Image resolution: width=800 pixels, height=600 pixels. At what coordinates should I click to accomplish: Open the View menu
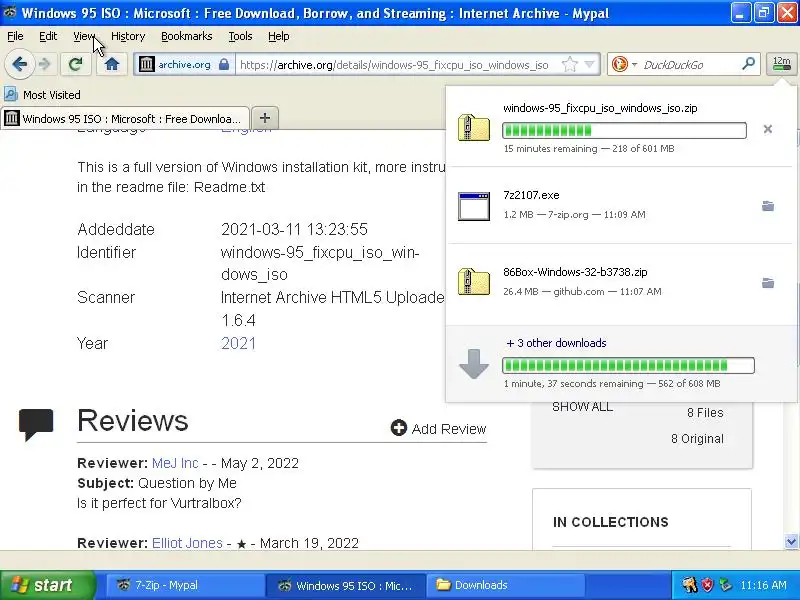coord(84,36)
